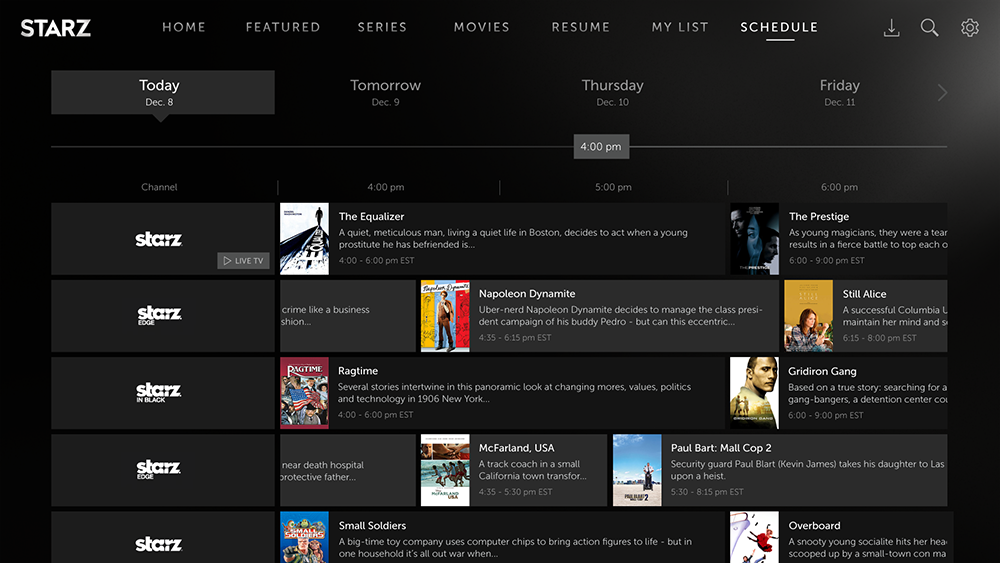The width and height of the screenshot is (1000, 563).
Task: Click Napoleon Dynamite title
Action: tap(527, 294)
